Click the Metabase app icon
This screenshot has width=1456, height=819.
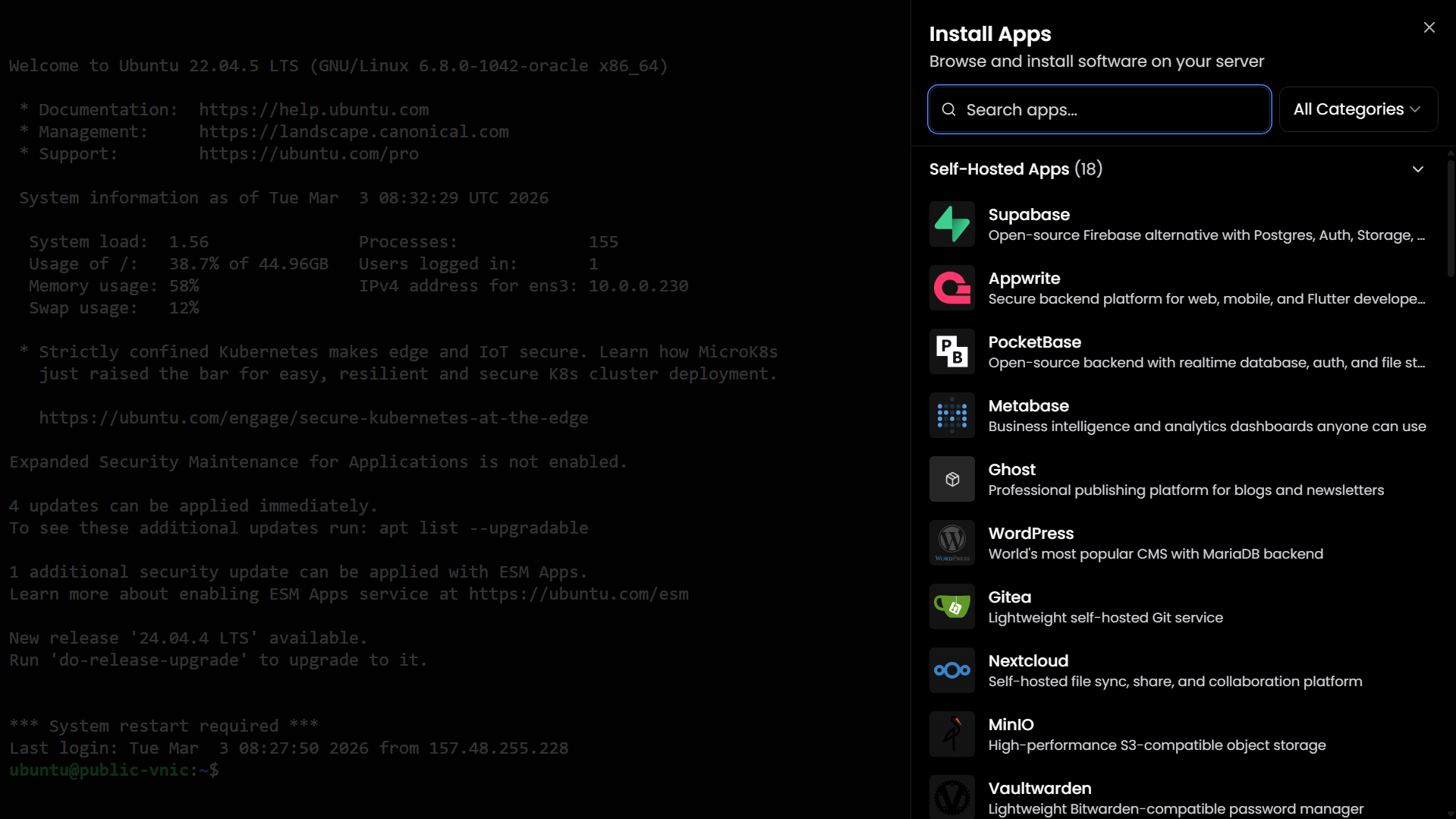tap(951, 415)
